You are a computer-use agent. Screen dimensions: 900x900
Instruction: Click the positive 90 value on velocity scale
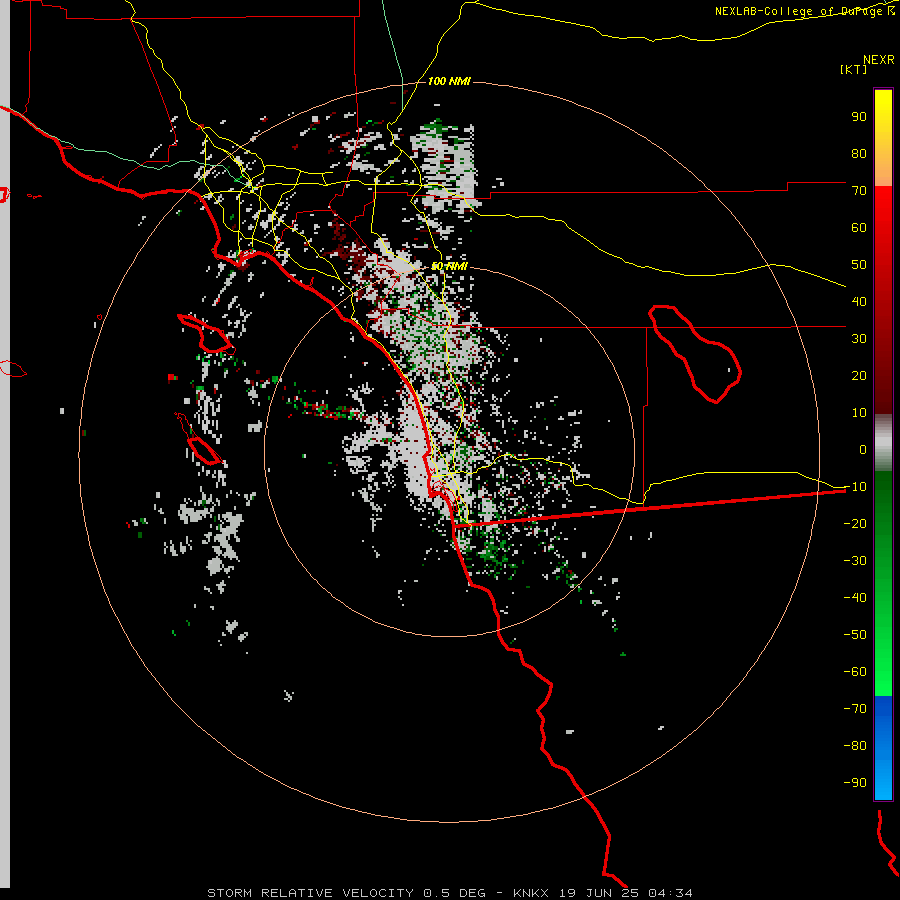pos(859,117)
